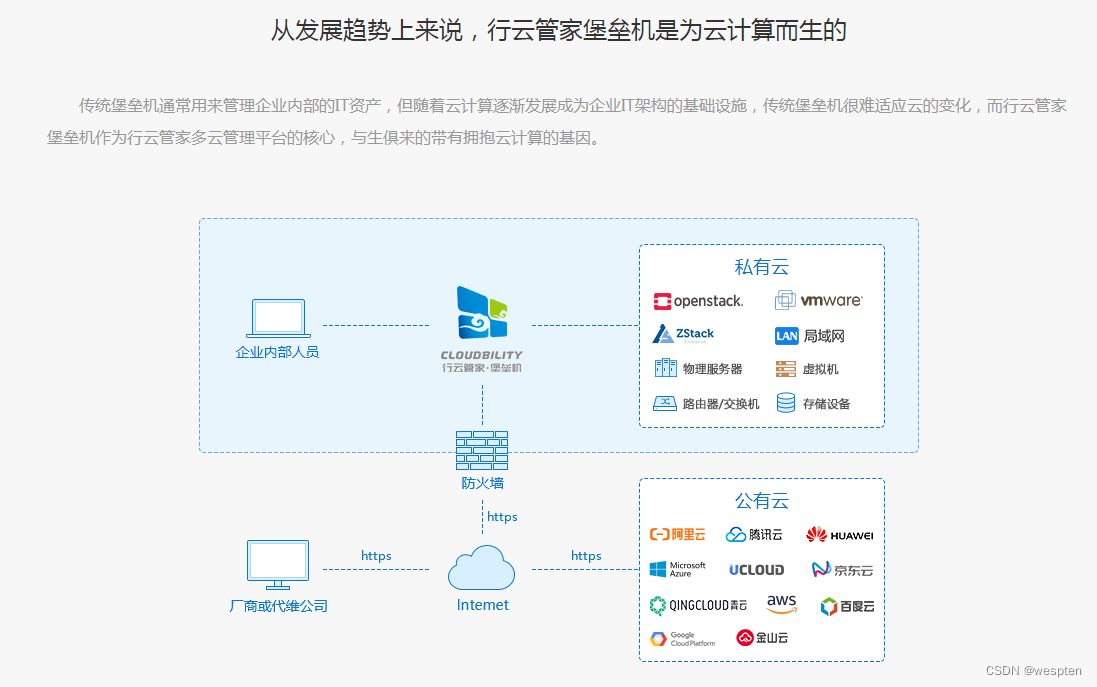
Task: Click the vmware logo
Action: pyautogui.click(x=819, y=301)
